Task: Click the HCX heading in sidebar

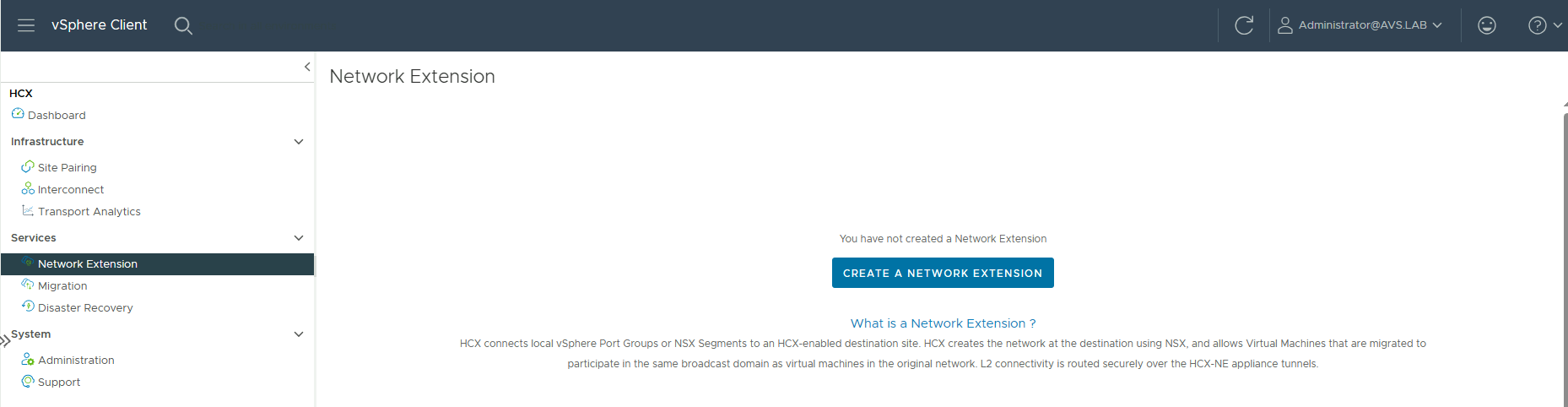Action: (x=21, y=94)
